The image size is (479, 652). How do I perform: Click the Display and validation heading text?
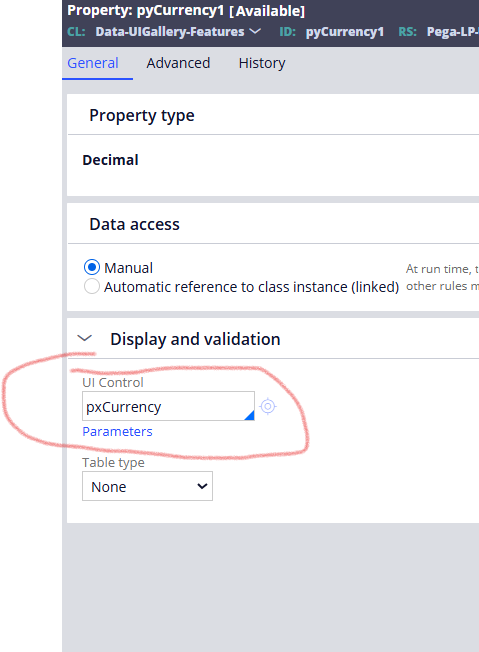tap(195, 339)
